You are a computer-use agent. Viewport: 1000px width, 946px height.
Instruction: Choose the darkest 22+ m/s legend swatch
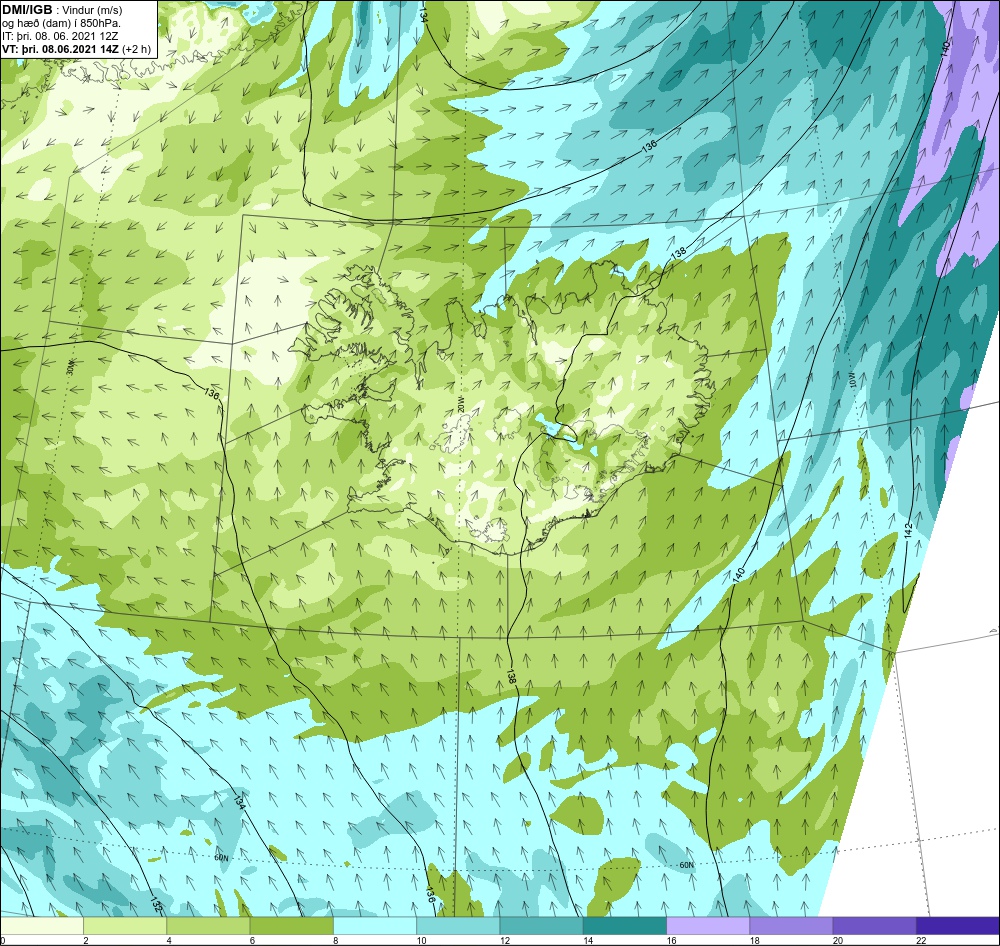(x=957, y=925)
